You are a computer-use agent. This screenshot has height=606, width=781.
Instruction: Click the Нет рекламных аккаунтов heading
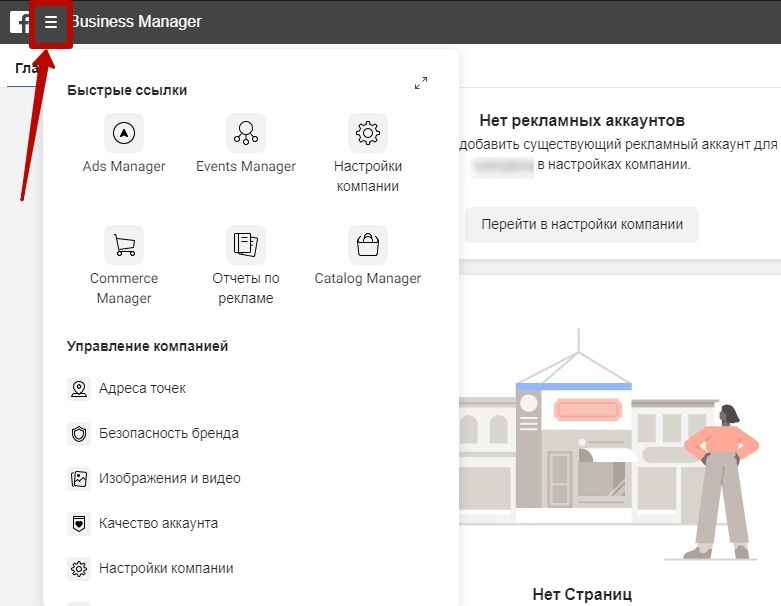[x=582, y=121]
